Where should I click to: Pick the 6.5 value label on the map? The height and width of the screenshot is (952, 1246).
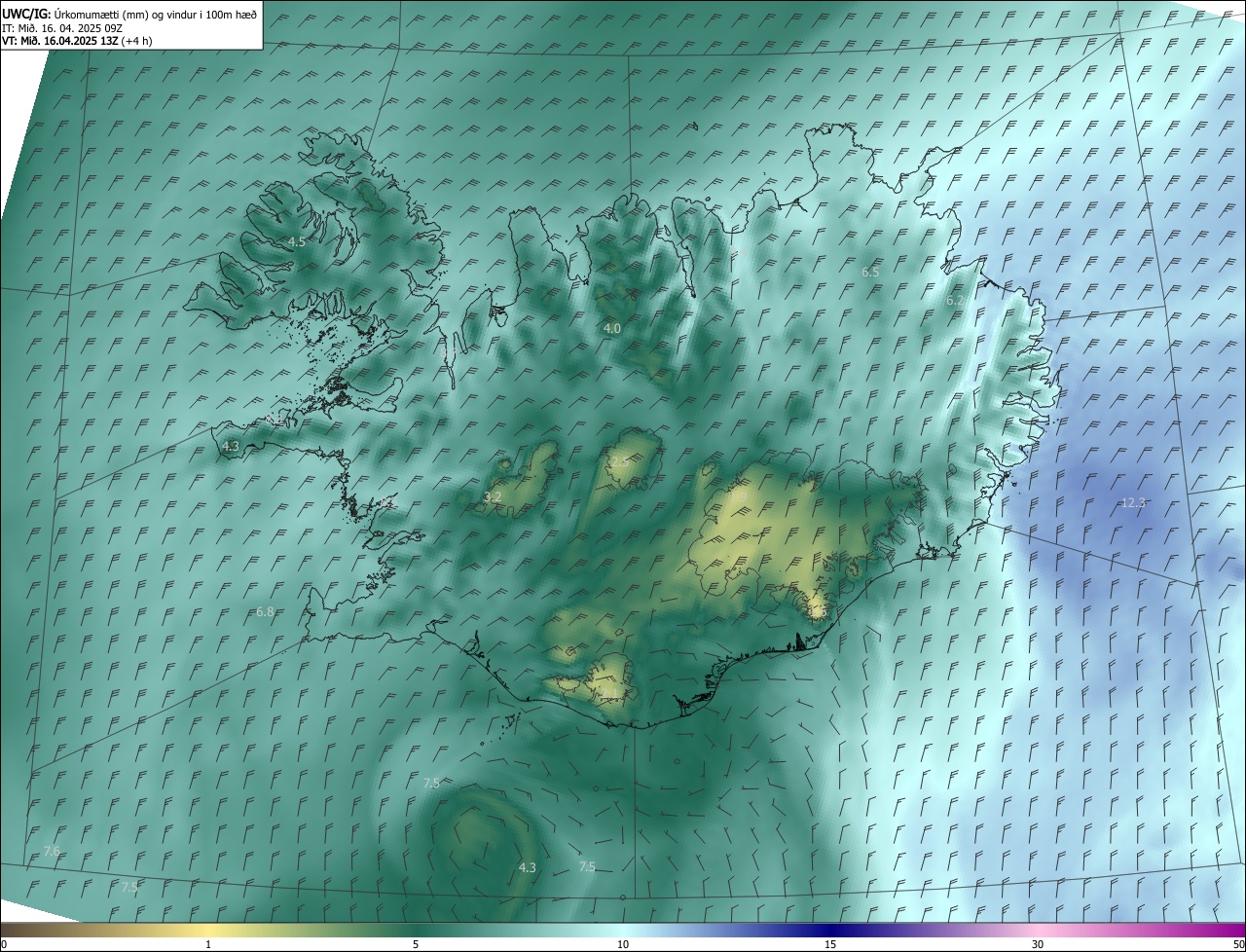coord(870,273)
